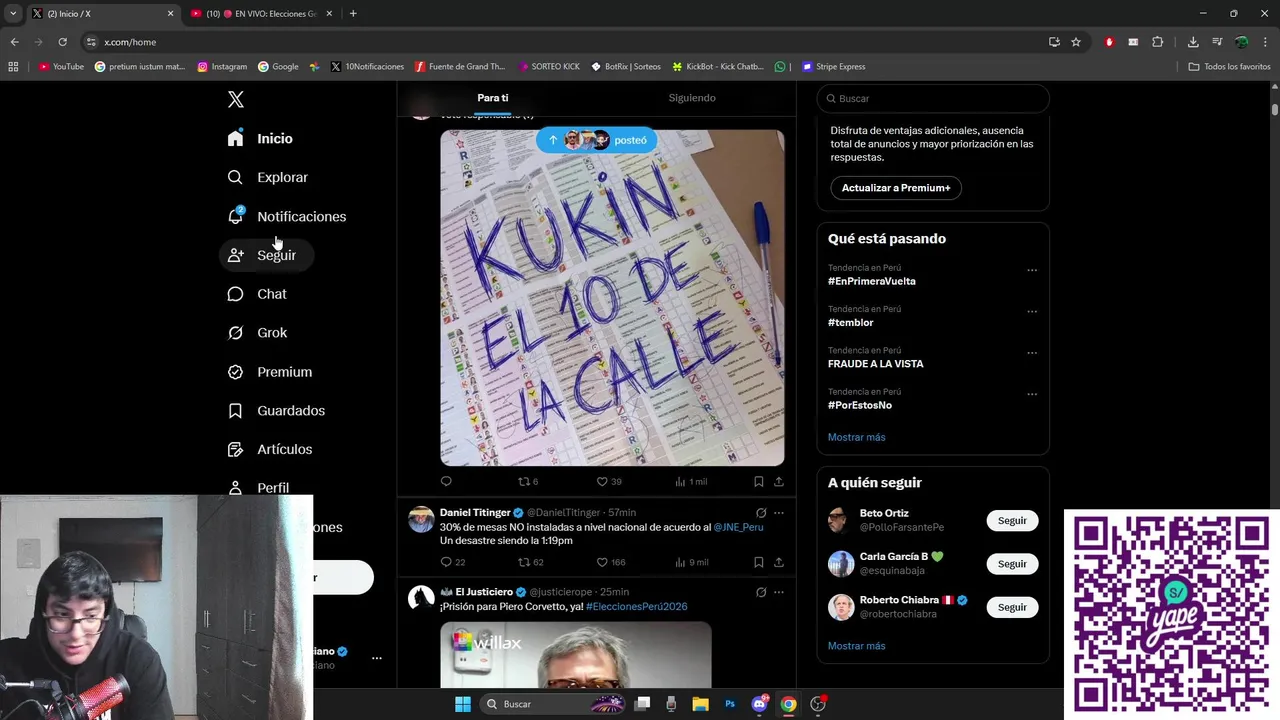Repost the KUKIN ballot post

tap(527, 481)
